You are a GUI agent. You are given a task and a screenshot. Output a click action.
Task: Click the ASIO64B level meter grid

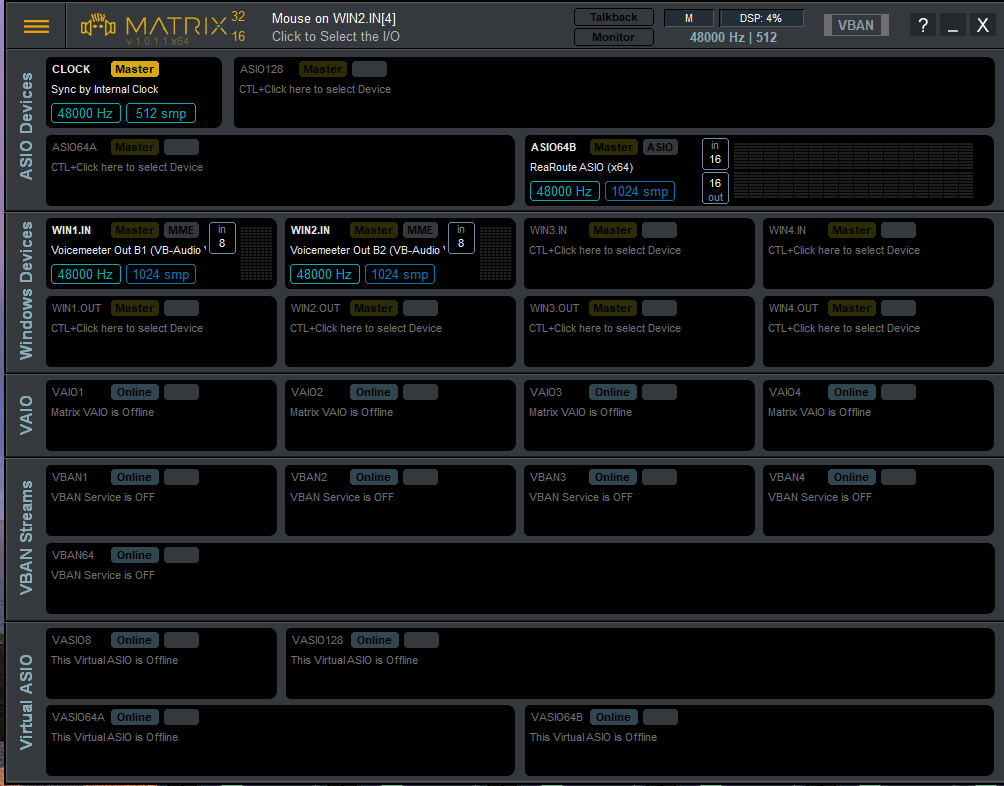click(x=854, y=170)
